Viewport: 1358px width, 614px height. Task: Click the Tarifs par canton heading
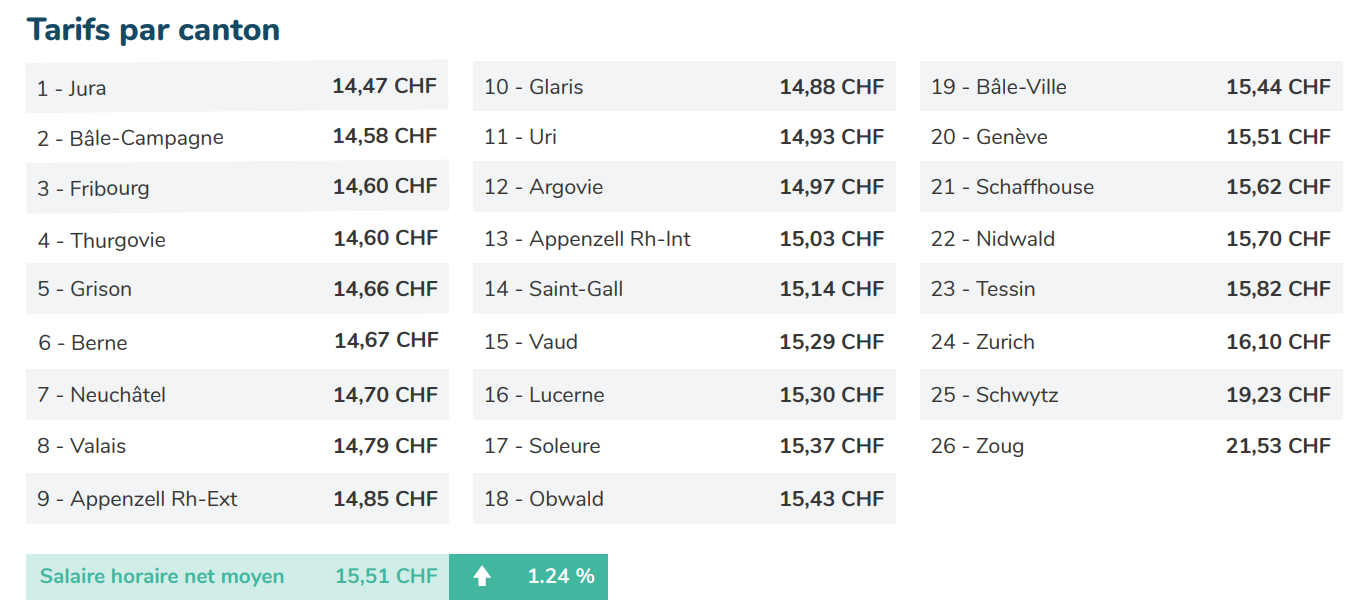pos(153,30)
